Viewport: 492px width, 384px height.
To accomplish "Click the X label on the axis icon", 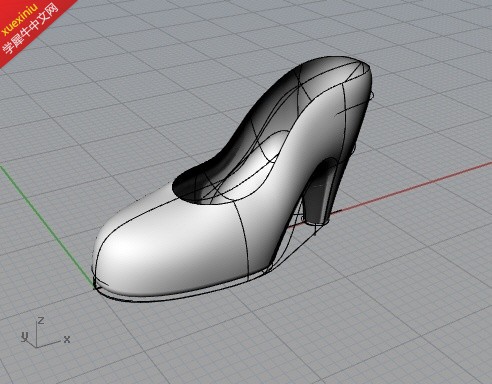I will [x=67, y=340].
